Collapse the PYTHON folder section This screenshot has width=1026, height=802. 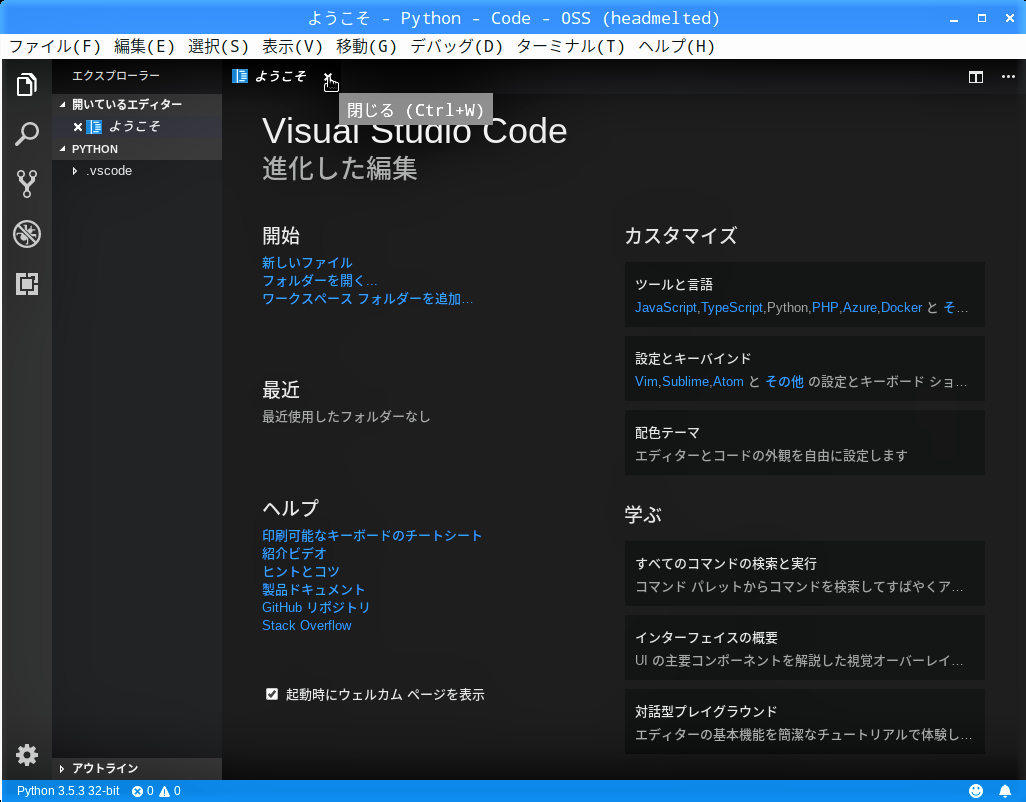[x=137, y=149]
